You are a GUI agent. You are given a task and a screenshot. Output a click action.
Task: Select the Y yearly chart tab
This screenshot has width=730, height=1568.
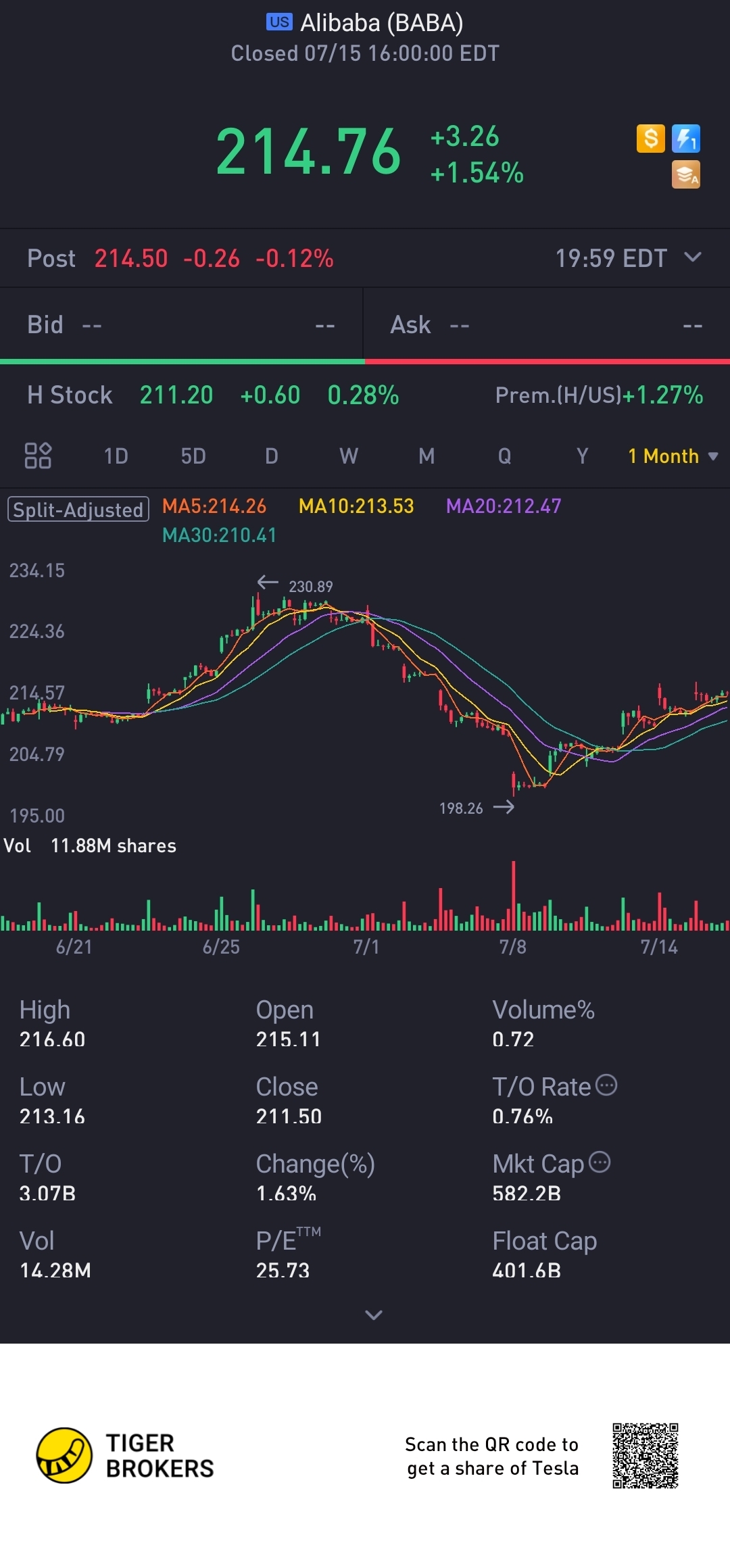tap(582, 456)
